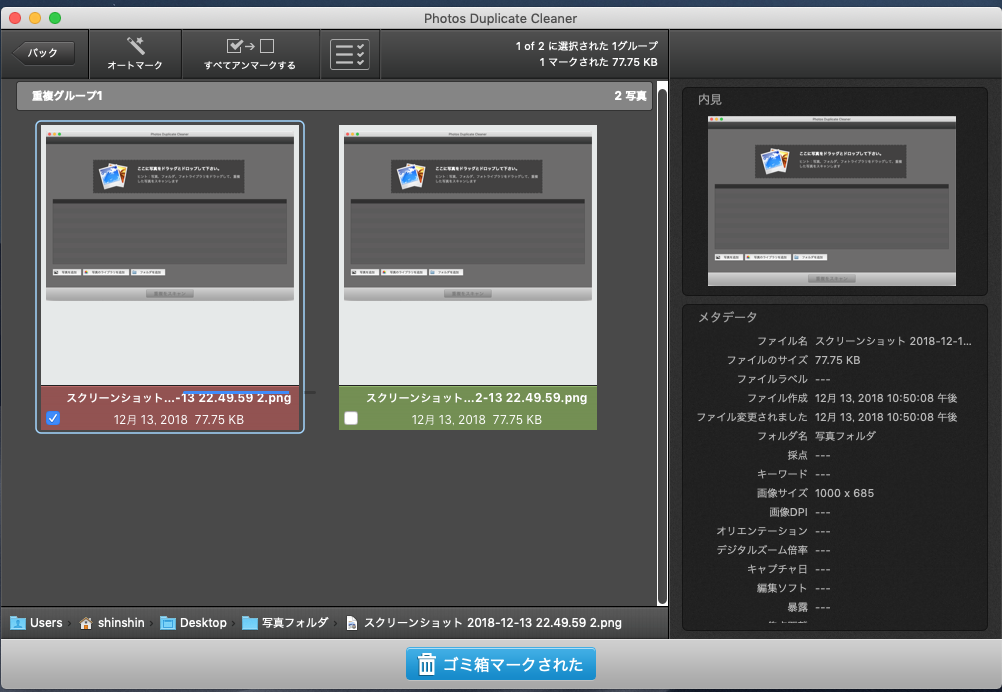Screen dimensions: 1002x692
Task: Click the preview image in 内見 panel
Action: click(x=831, y=201)
